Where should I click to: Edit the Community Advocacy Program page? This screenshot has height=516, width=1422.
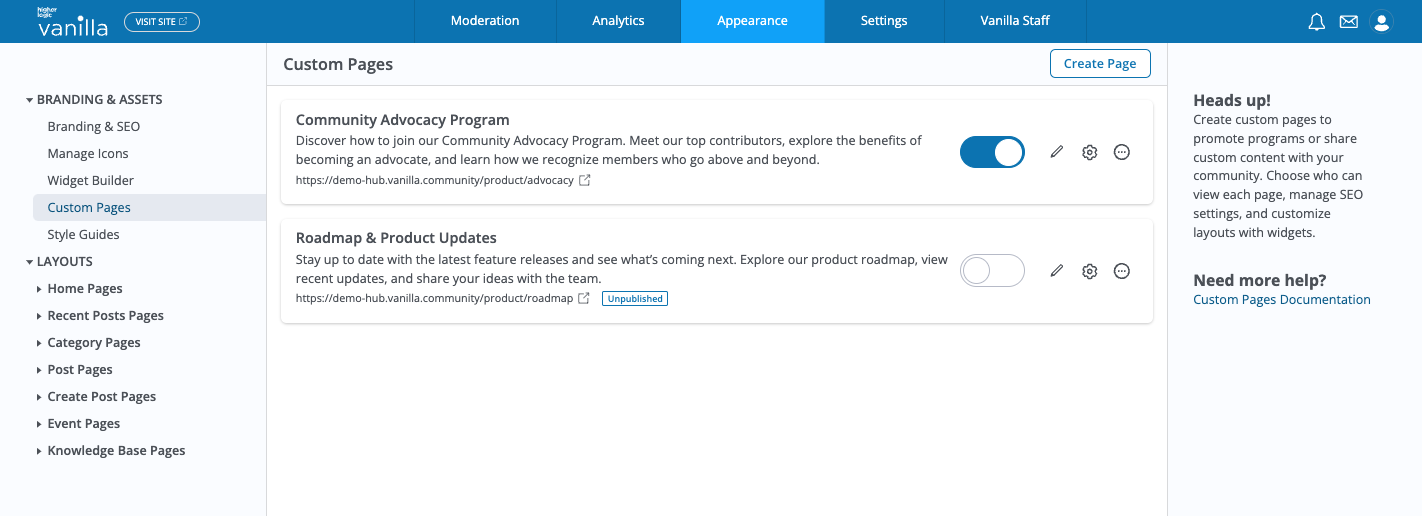click(1057, 152)
